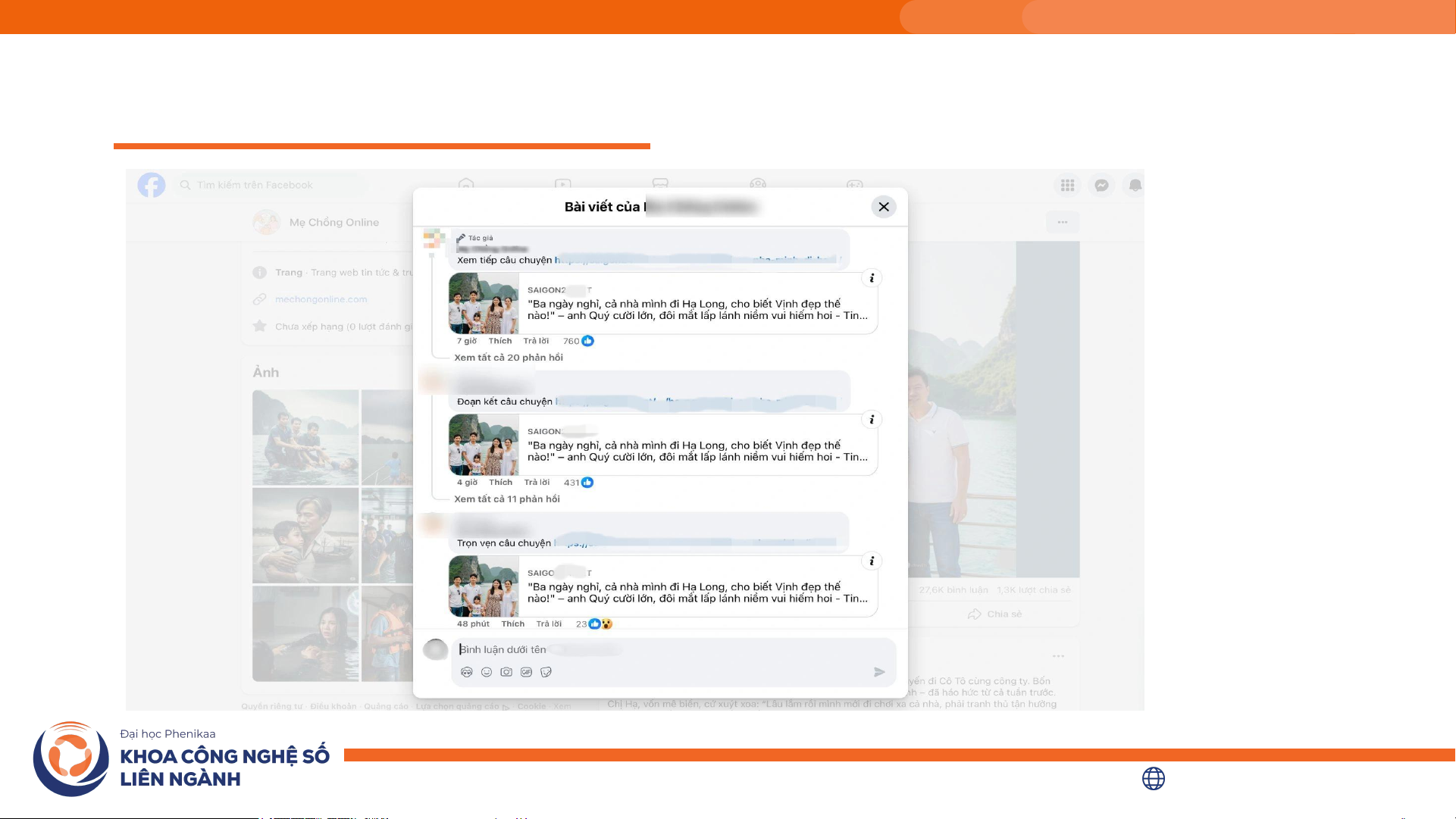Expand 'Xem tất cả 20 phản hồi' replies

[509, 358]
